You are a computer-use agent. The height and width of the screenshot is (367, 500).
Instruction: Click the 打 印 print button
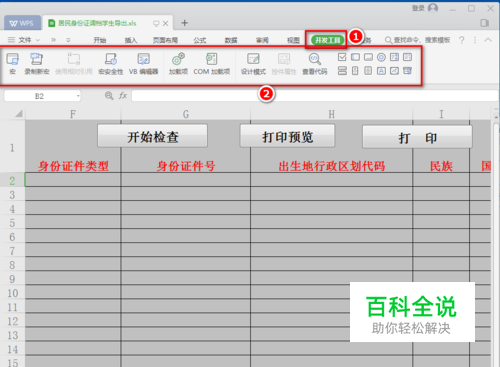point(417,137)
